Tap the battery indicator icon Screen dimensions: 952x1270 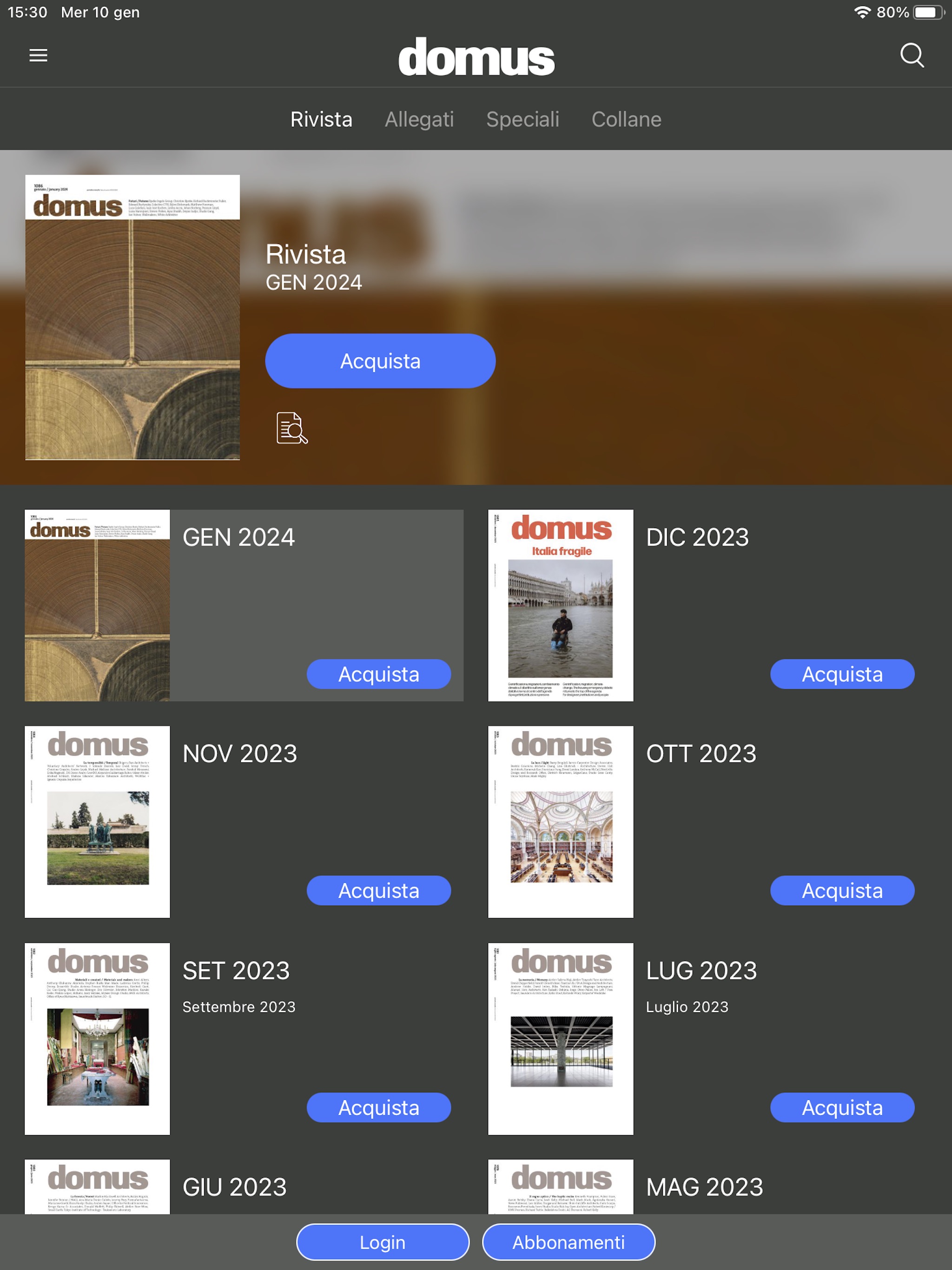pos(929,12)
